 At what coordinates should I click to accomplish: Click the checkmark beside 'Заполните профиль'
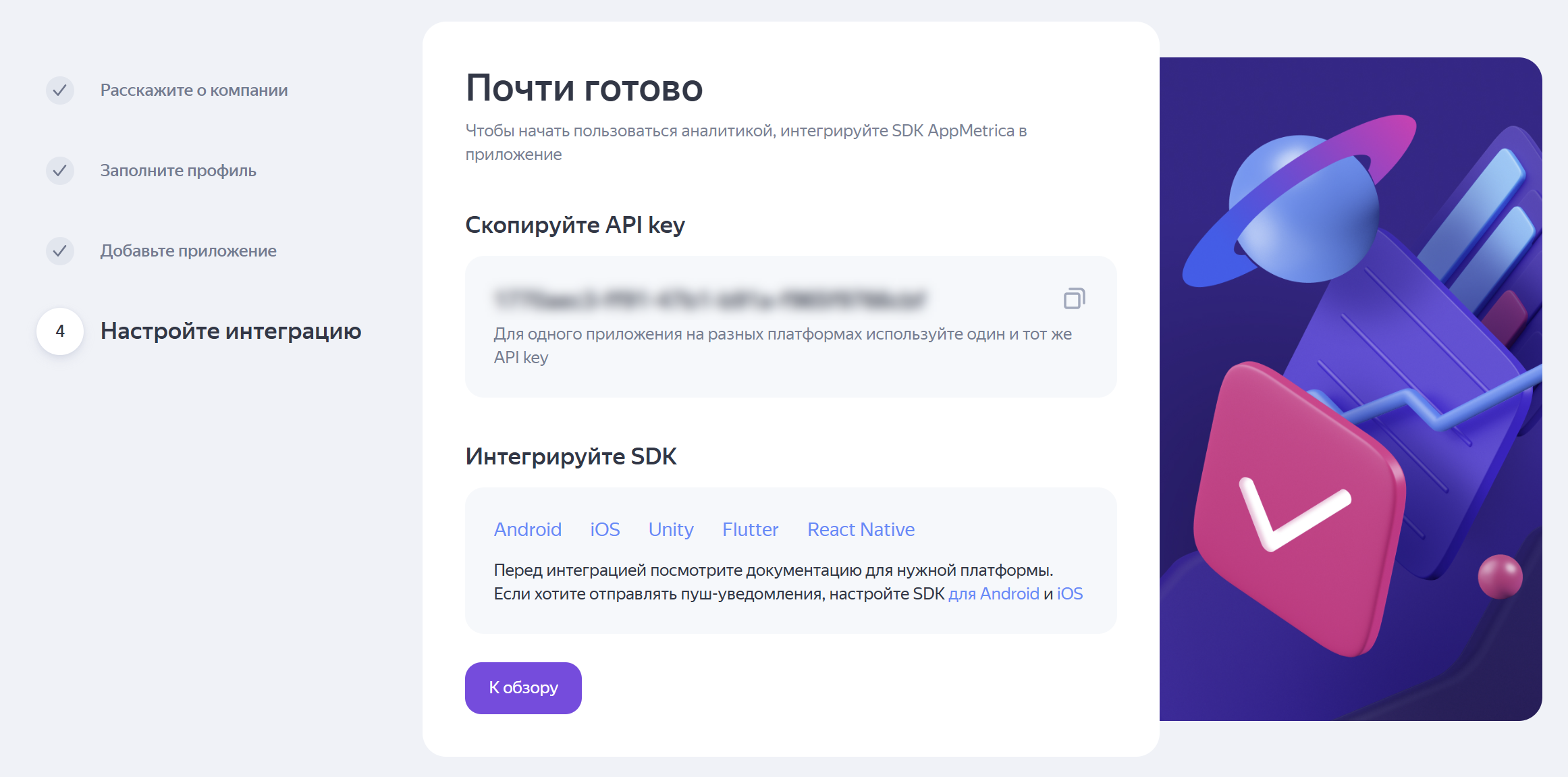(x=60, y=171)
